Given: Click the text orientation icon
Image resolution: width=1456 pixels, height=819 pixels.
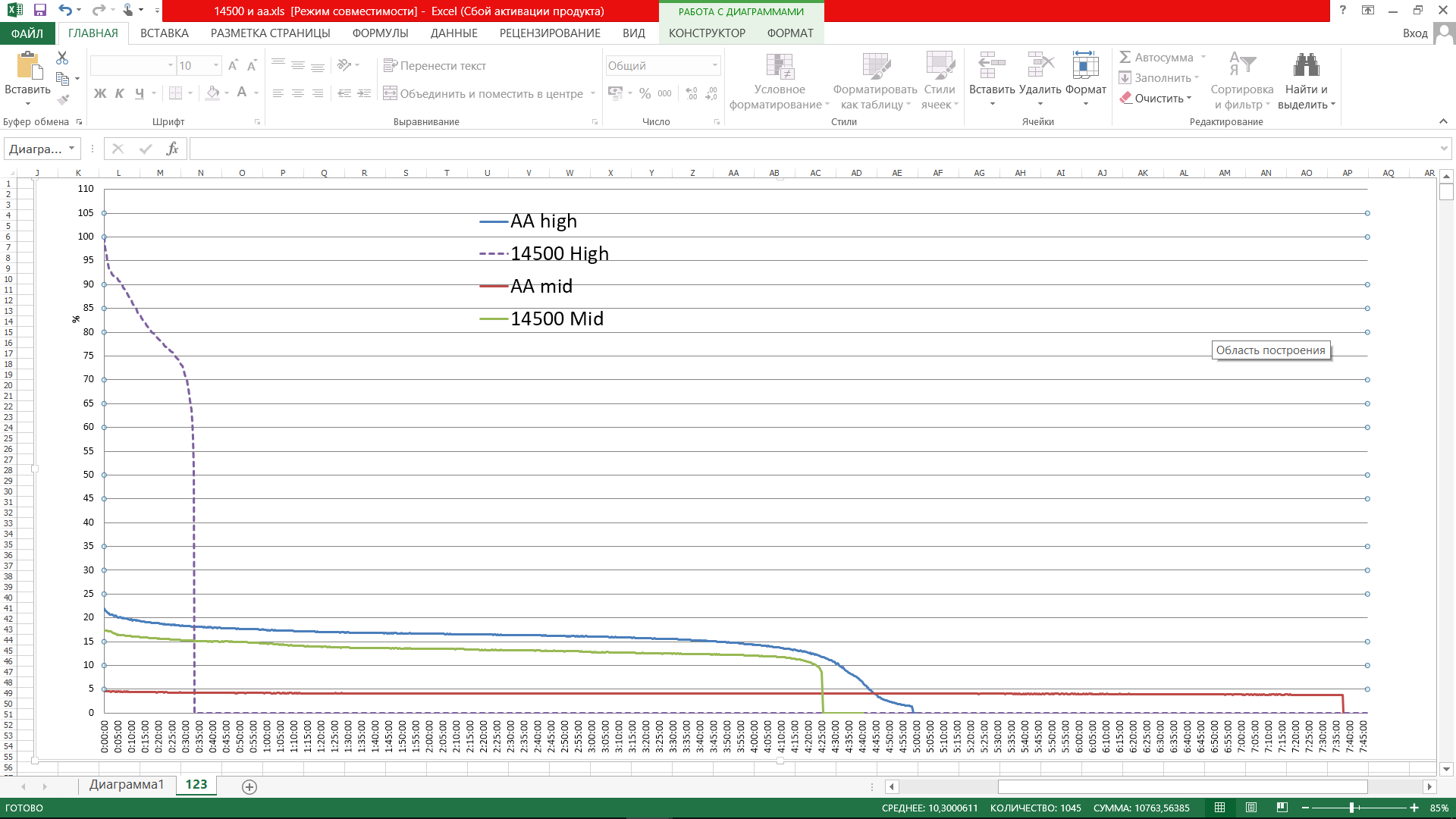Looking at the screenshot, I should pyautogui.click(x=345, y=65).
